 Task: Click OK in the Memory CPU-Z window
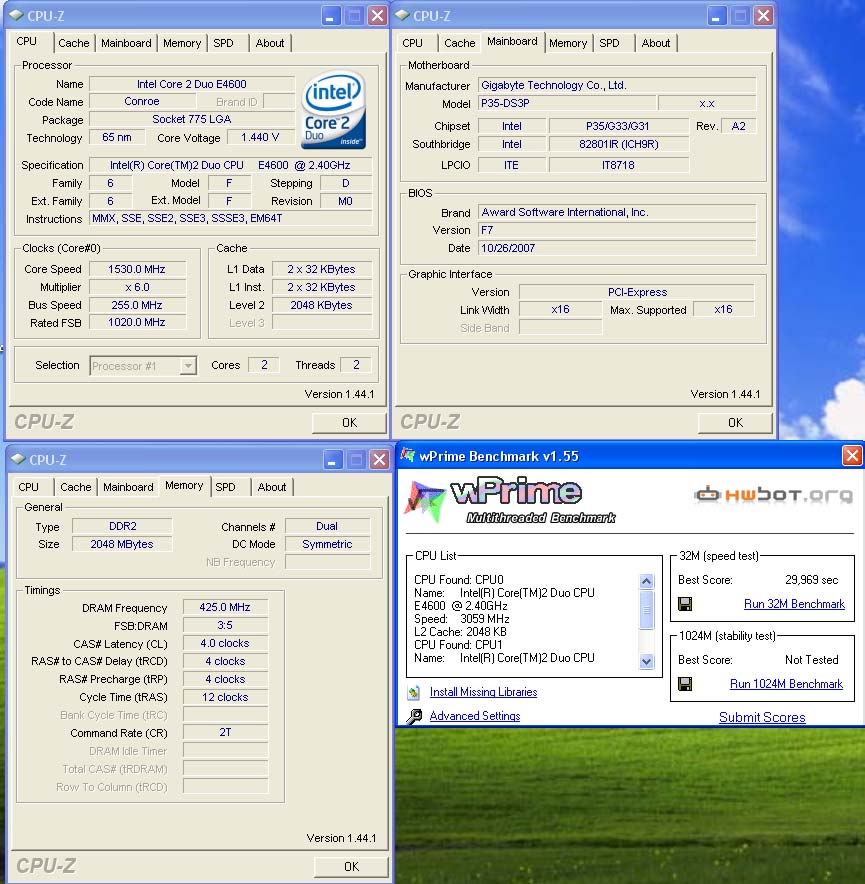point(351,867)
